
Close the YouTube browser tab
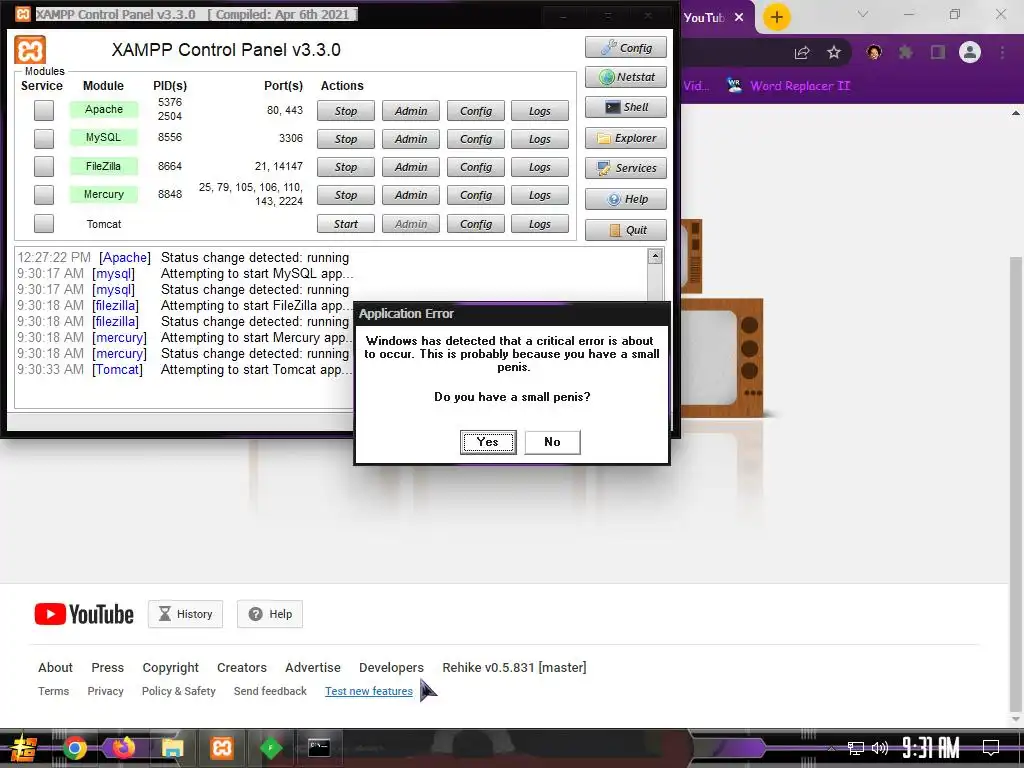click(x=739, y=18)
